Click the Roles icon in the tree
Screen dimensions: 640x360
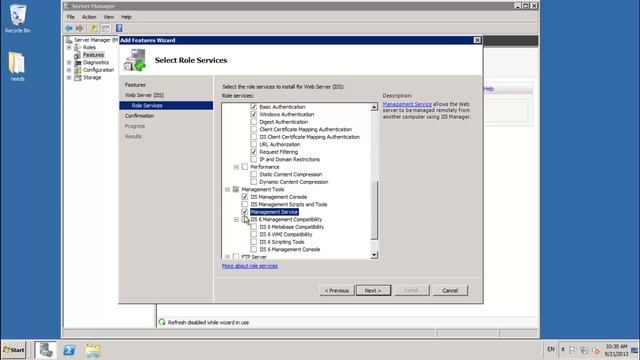(78, 47)
